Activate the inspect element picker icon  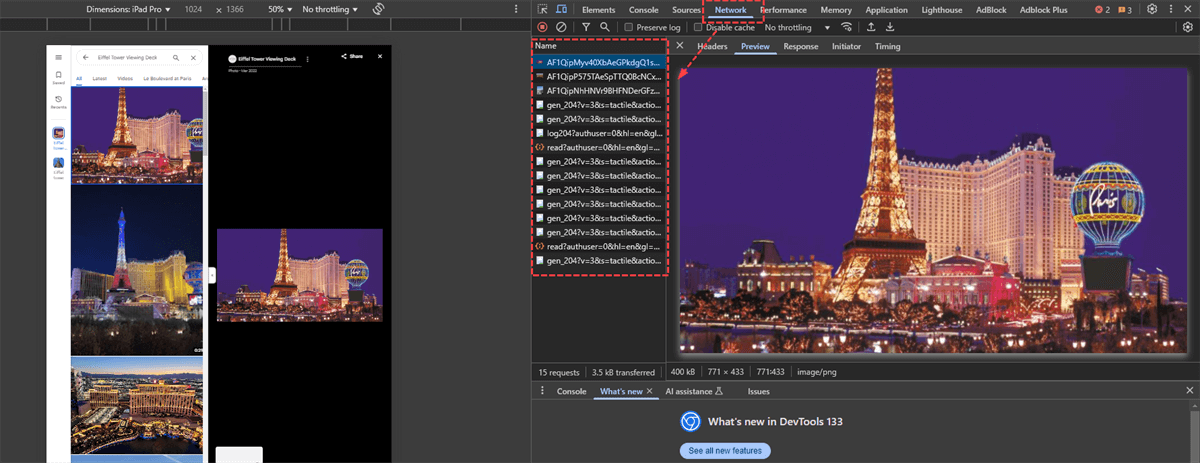coord(543,9)
